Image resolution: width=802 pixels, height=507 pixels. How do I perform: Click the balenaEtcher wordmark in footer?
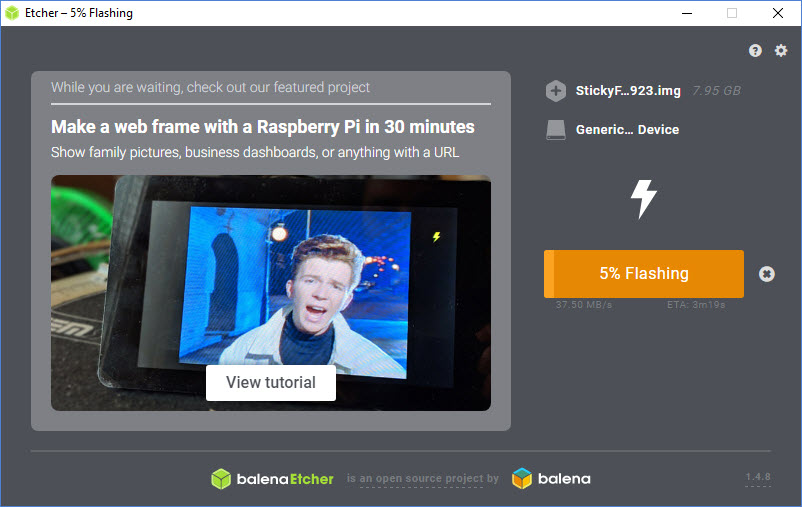[285, 479]
